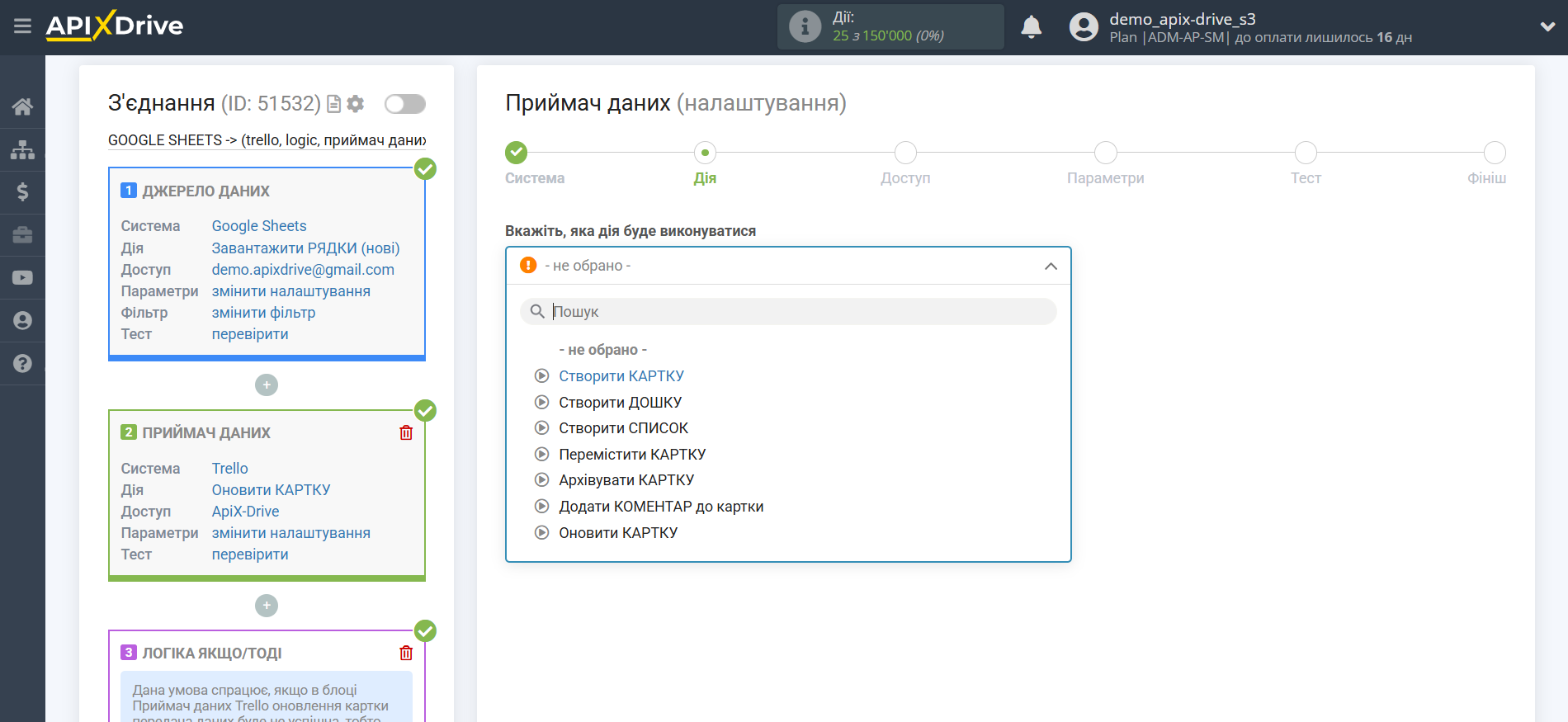Screen dimensions: 1568x722
Task: Open the hamburger menu
Action: click(x=22, y=26)
